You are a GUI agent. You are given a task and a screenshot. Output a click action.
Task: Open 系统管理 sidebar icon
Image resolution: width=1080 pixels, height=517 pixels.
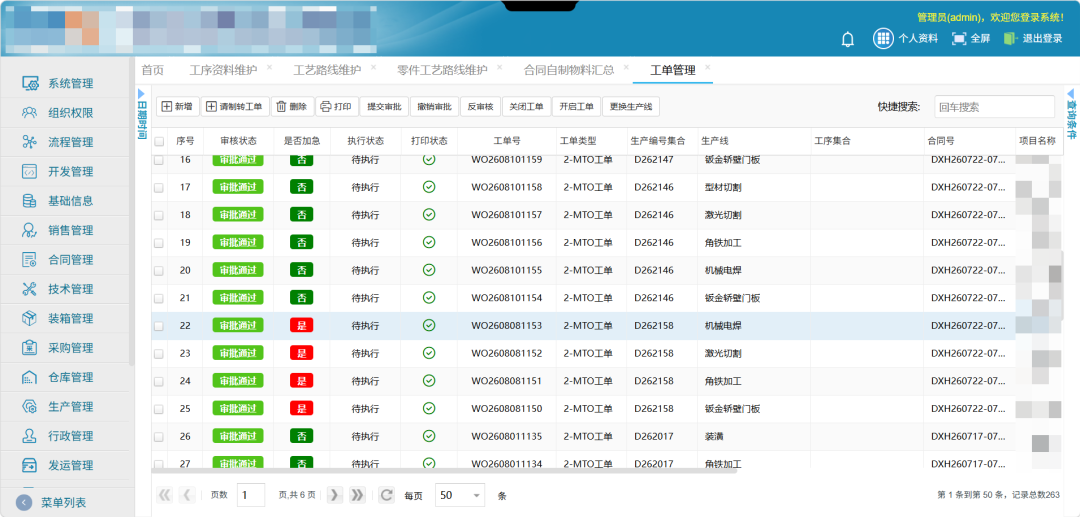(30, 83)
